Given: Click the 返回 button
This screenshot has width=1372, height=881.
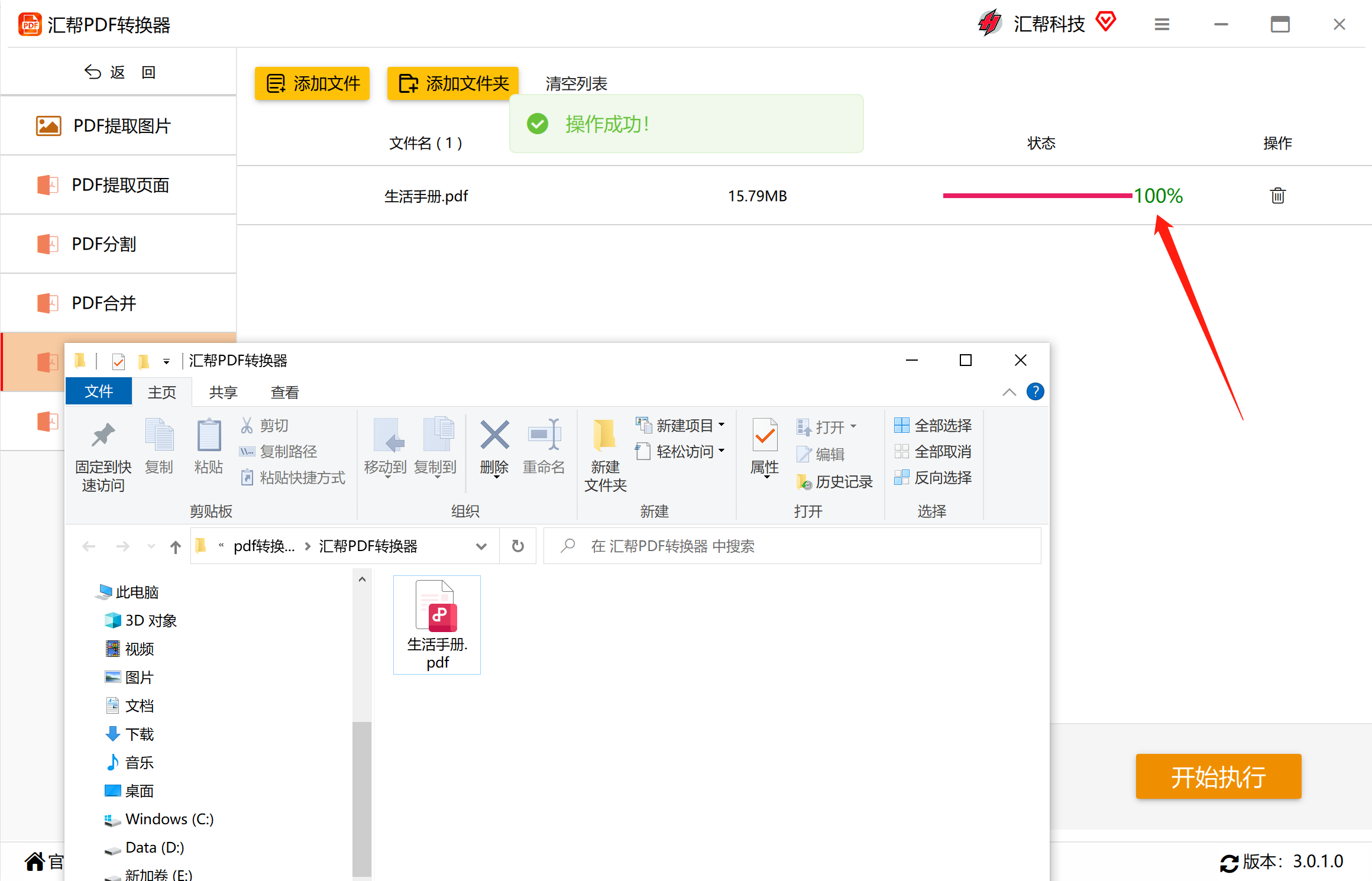Looking at the screenshot, I should click(119, 72).
